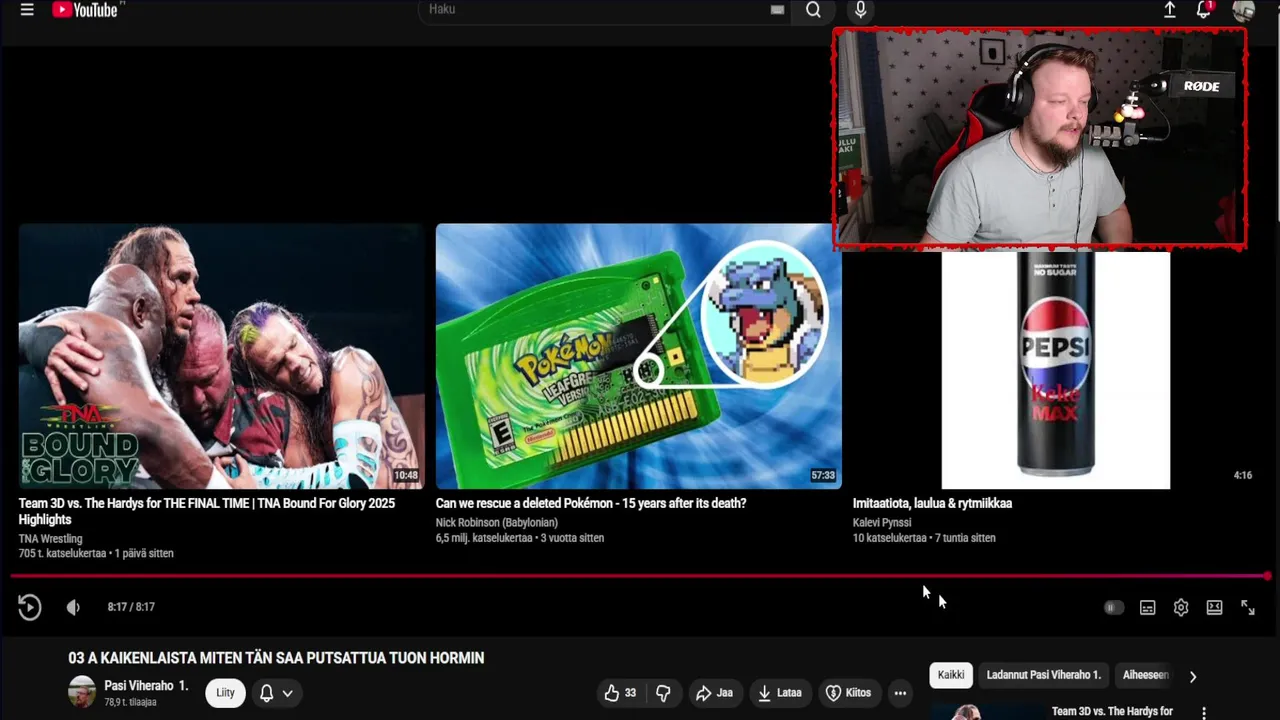Screen dimensions: 1280x720
Task: Select the Aiheeseen filter chip
Action: pos(1145,675)
